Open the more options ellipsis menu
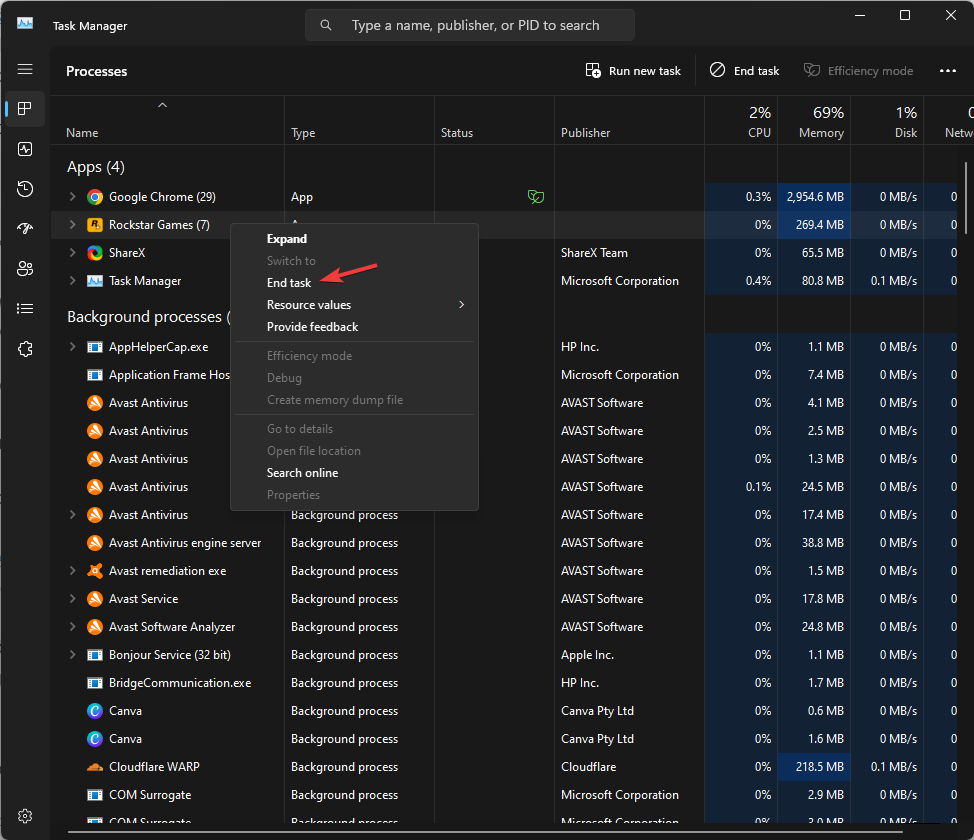This screenshot has width=974, height=840. (x=948, y=71)
